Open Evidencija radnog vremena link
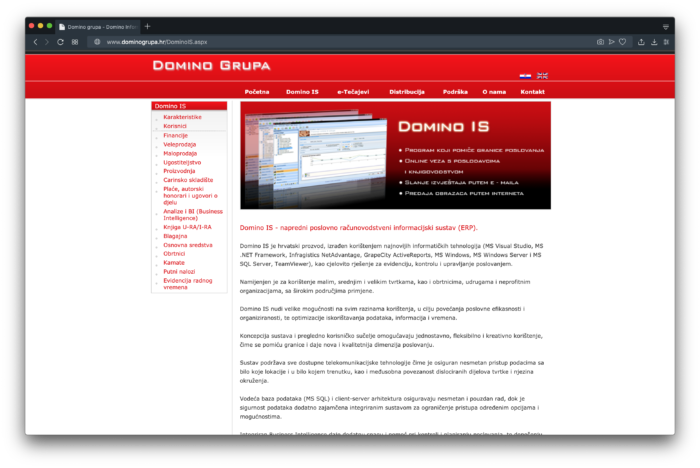 tap(188, 284)
